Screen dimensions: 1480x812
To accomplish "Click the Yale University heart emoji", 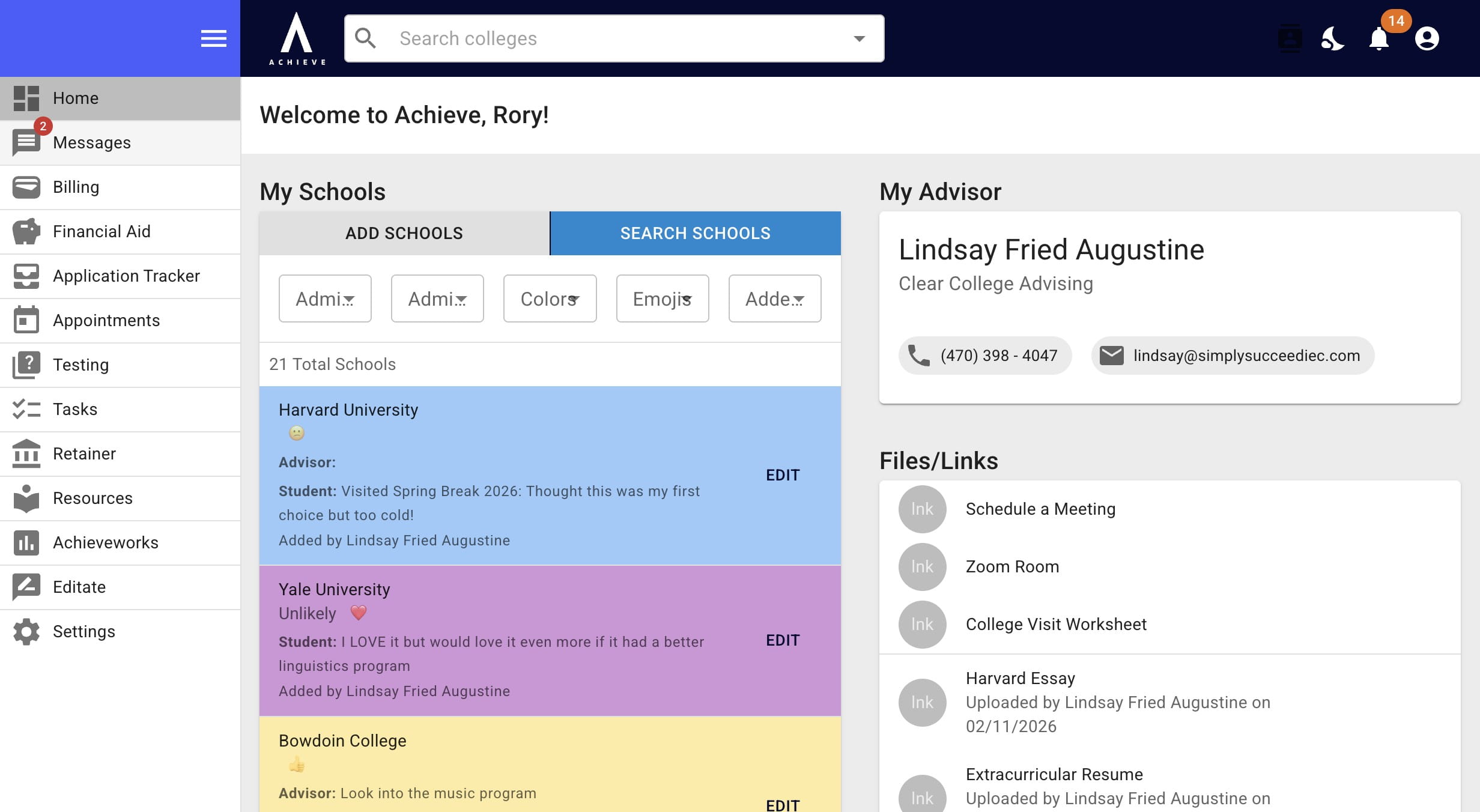I will coord(359,613).
